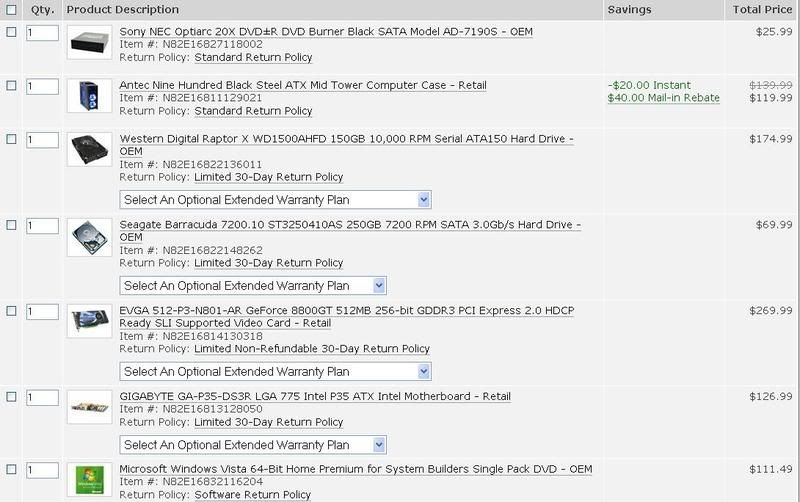This screenshot has height=502, width=800.
Task: Expand warranty plan dropdown for Gigabyte motherboard
Action: pos(252,445)
